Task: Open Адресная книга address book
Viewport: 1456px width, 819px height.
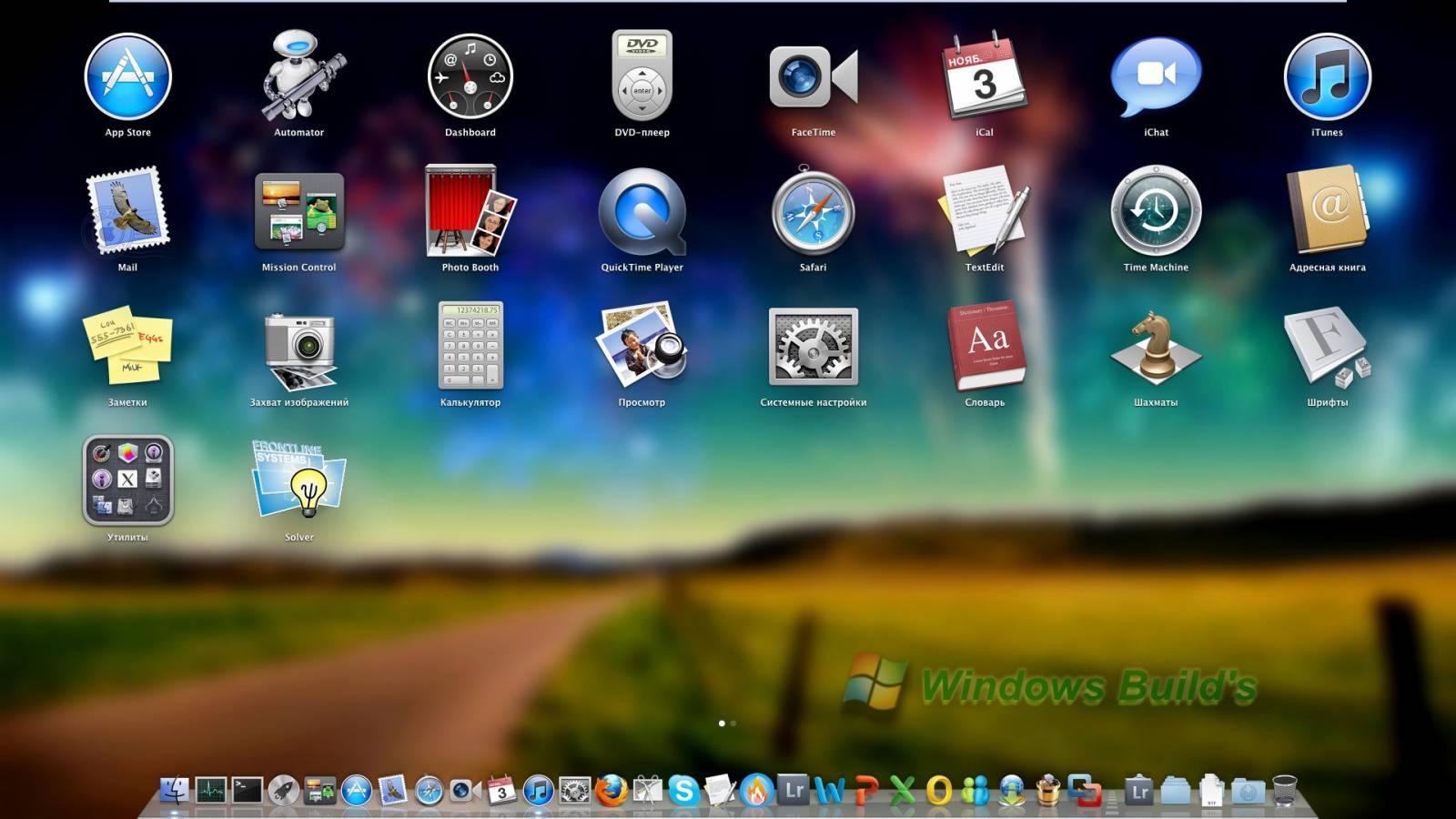Action: [x=1327, y=211]
